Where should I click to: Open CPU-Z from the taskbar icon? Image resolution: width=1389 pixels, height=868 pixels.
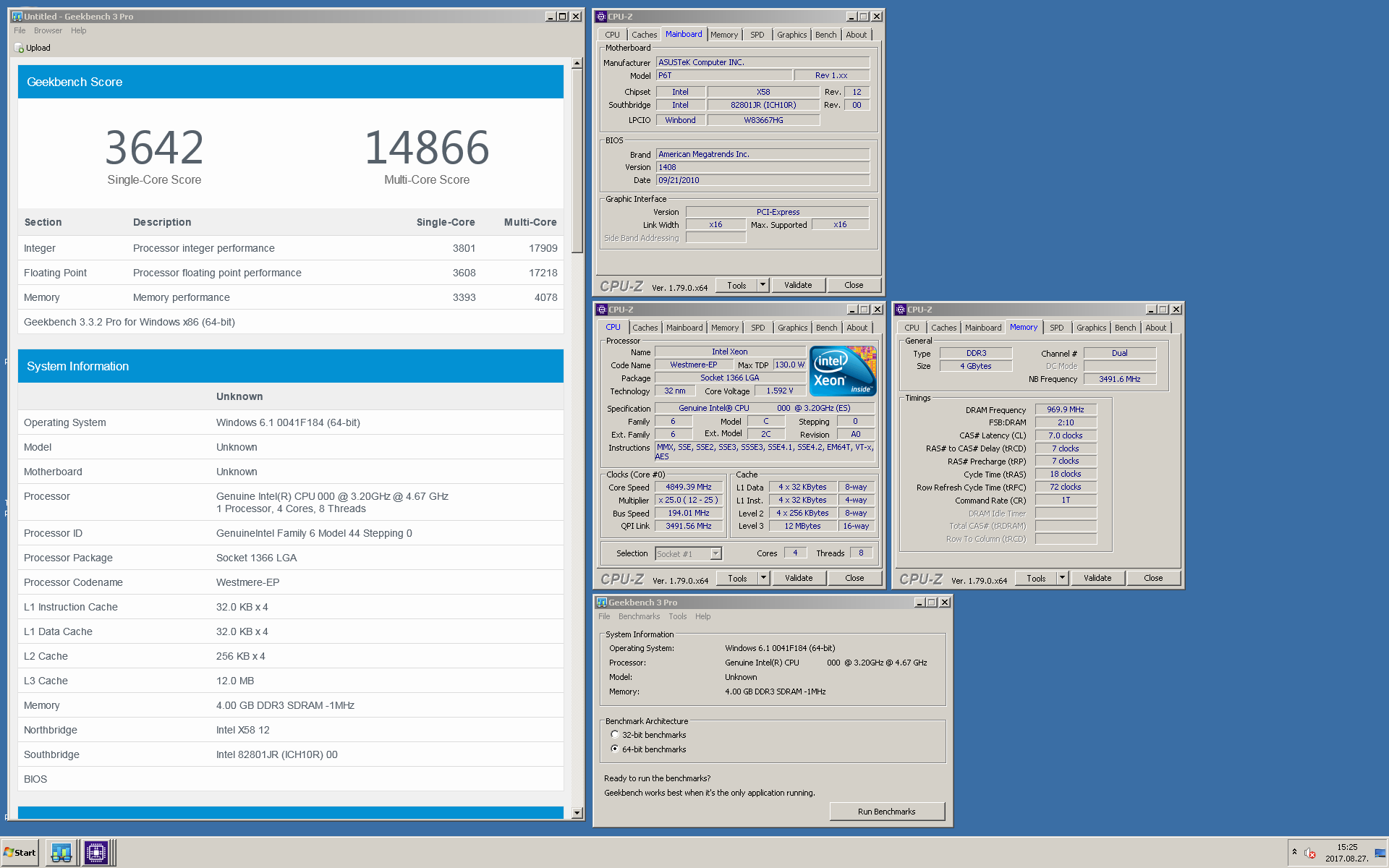(x=95, y=853)
